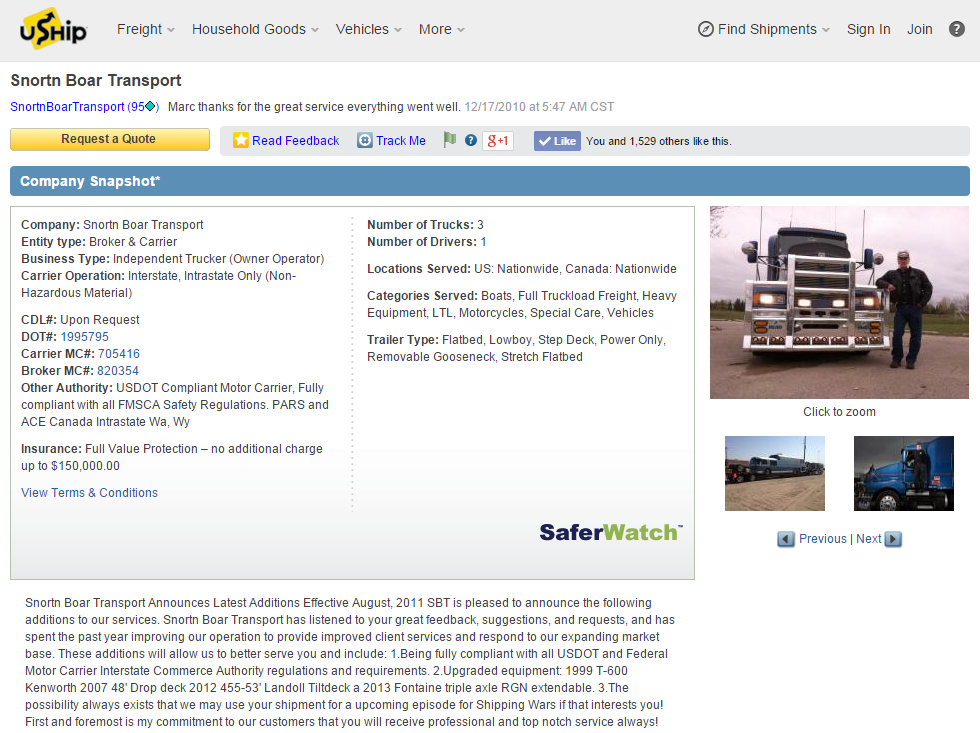The image size is (980, 733).
Task: Click the Track Me target icon
Action: point(364,140)
